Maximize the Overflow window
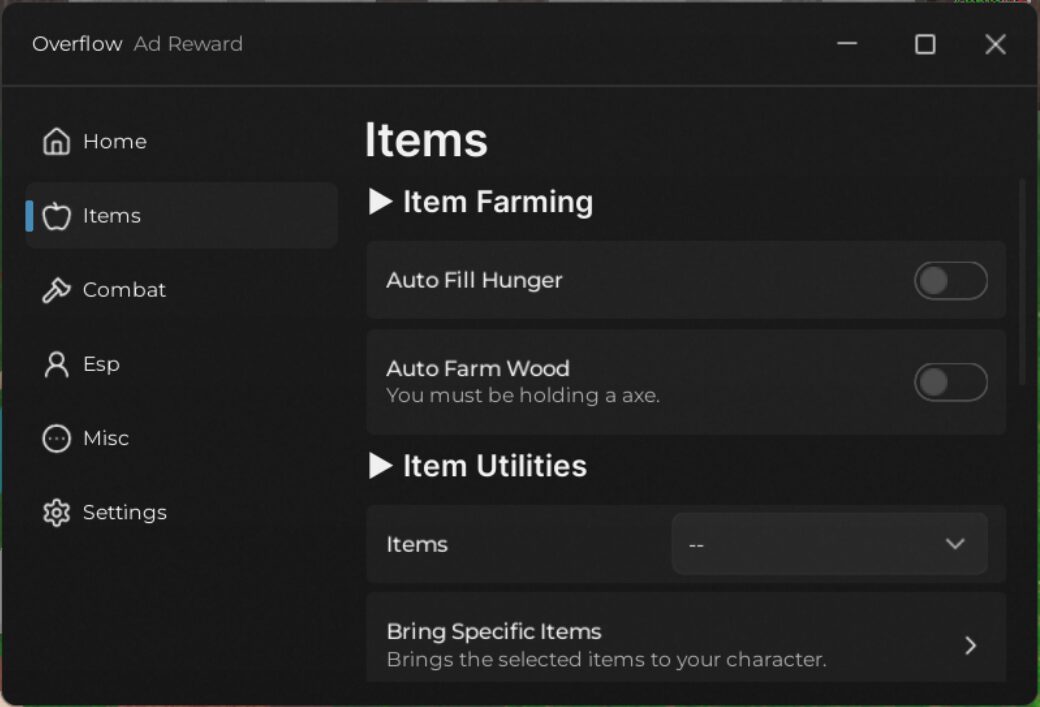 925,44
